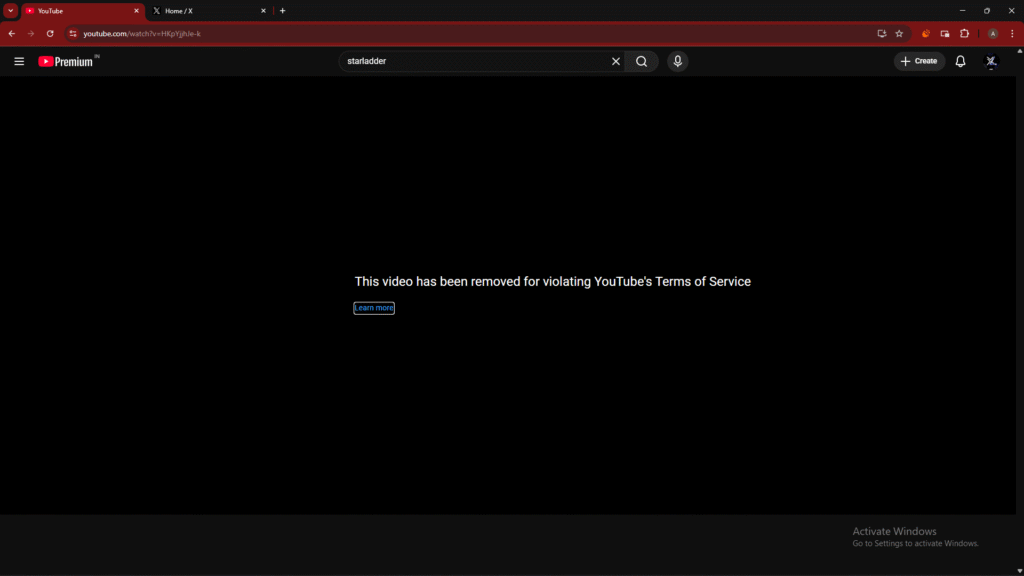Open the YouTube hamburger guide menu
This screenshot has height=576, width=1024.
19,61
